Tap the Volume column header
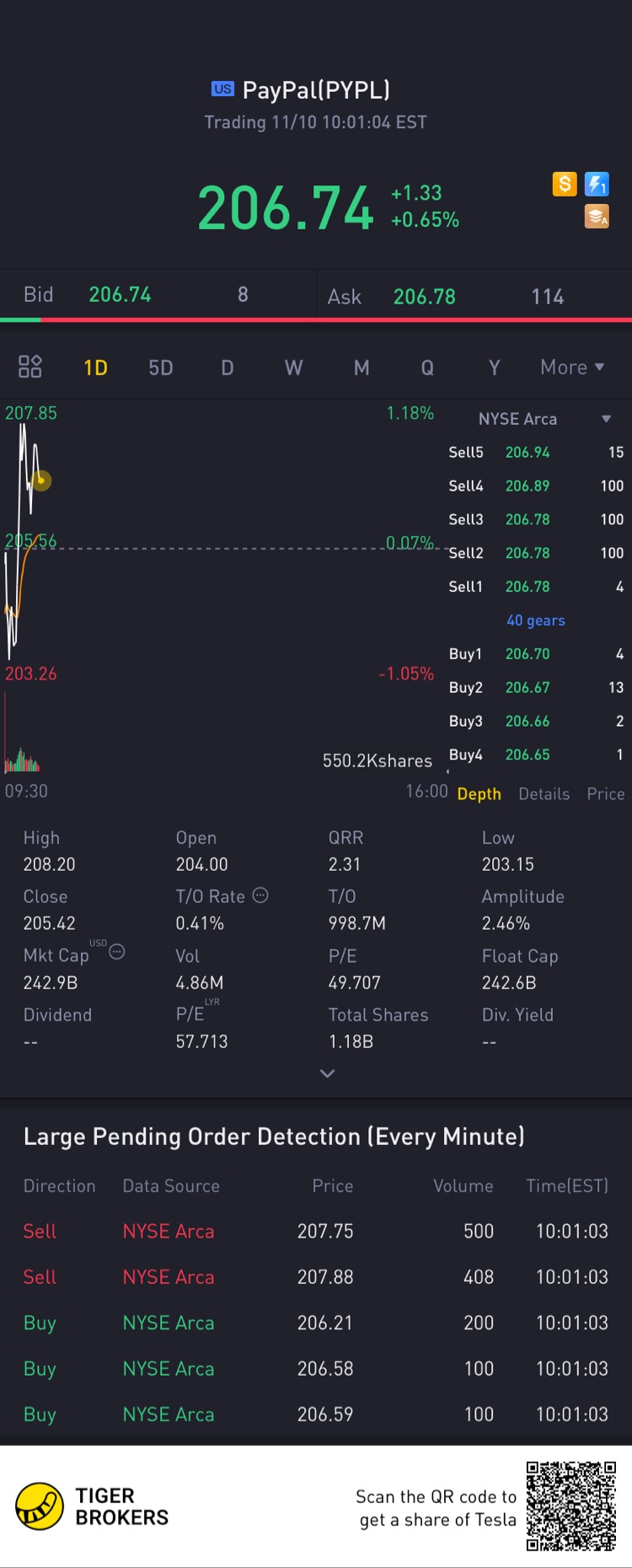This screenshot has width=632, height=1568. click(x=463, y=1186)
